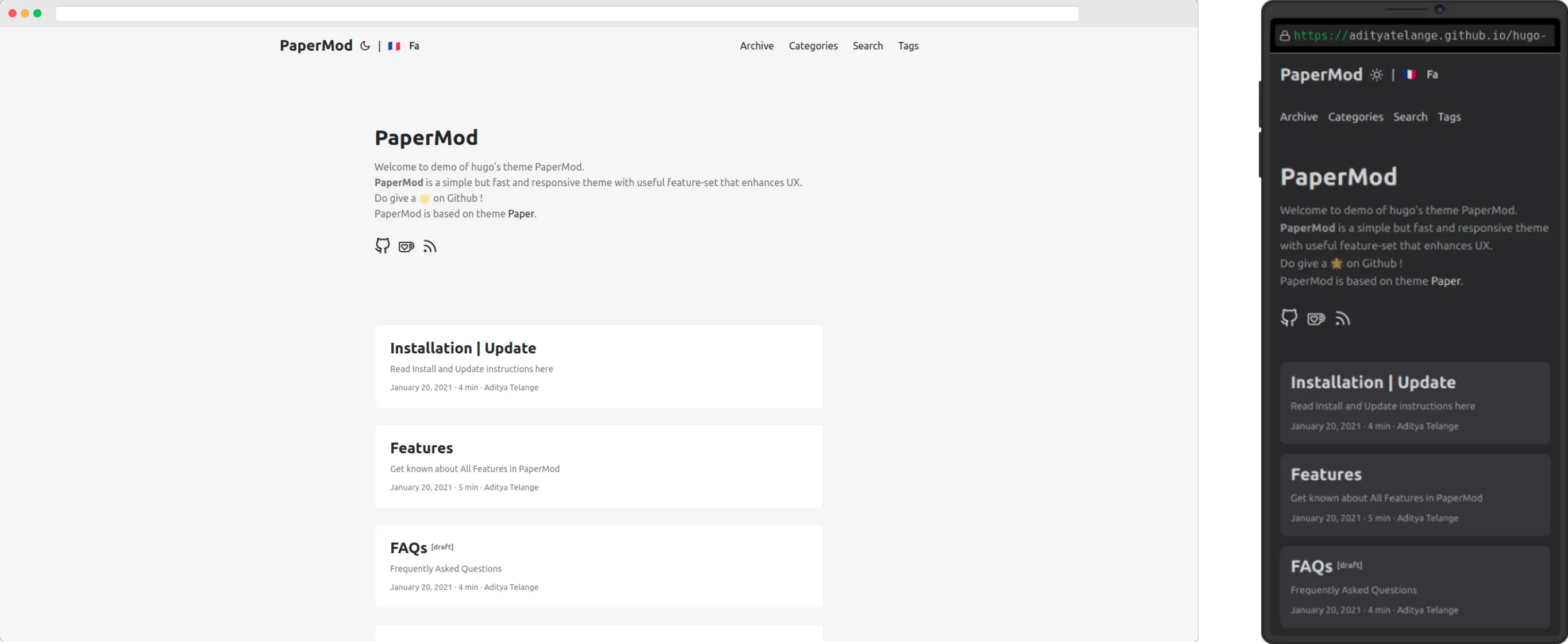The height and width of the screenshot is (644, 1568).
Task: Toggle light mode via sun icon in mobile view
Action: tap(1376, 75)
